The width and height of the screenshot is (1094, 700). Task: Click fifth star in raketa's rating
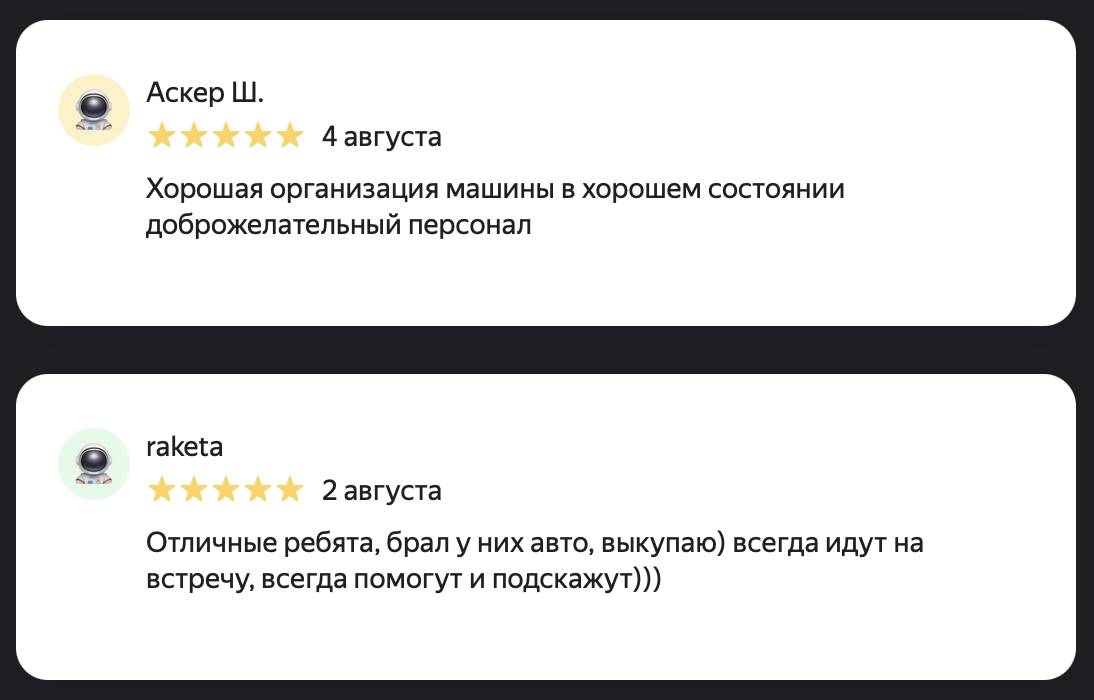[x=289, y=490]
